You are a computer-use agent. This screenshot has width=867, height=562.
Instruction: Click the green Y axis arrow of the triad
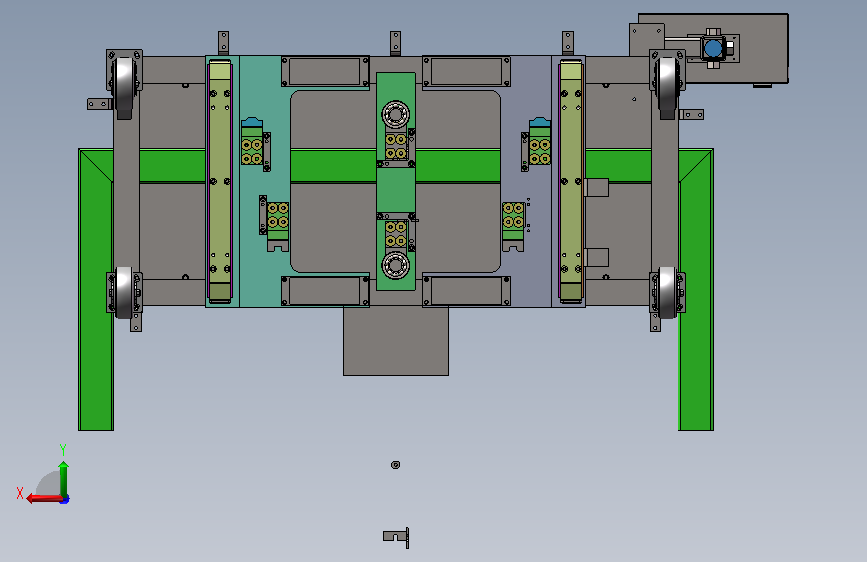click(x=64, y=479)
